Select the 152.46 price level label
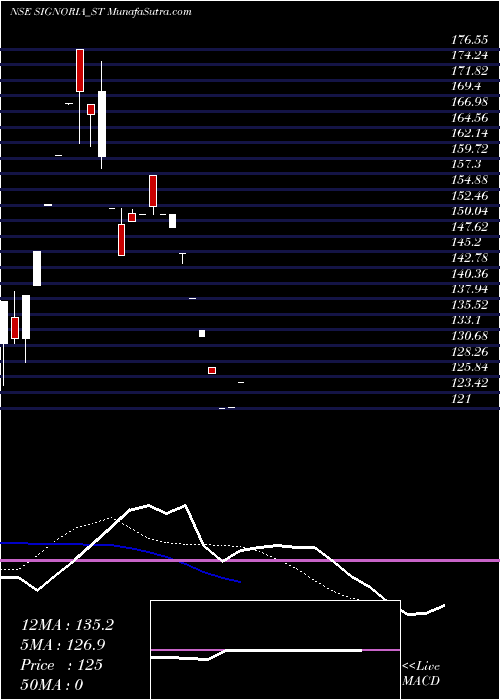Screen dimensions: 500x700 (x=469, y=196)
